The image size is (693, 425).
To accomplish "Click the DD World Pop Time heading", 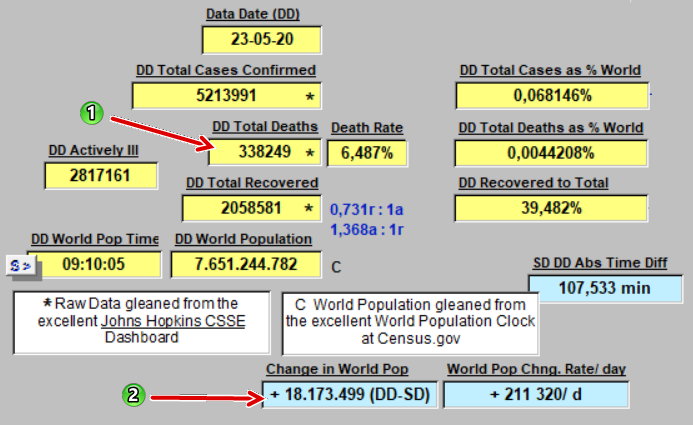I will [95, 239].
